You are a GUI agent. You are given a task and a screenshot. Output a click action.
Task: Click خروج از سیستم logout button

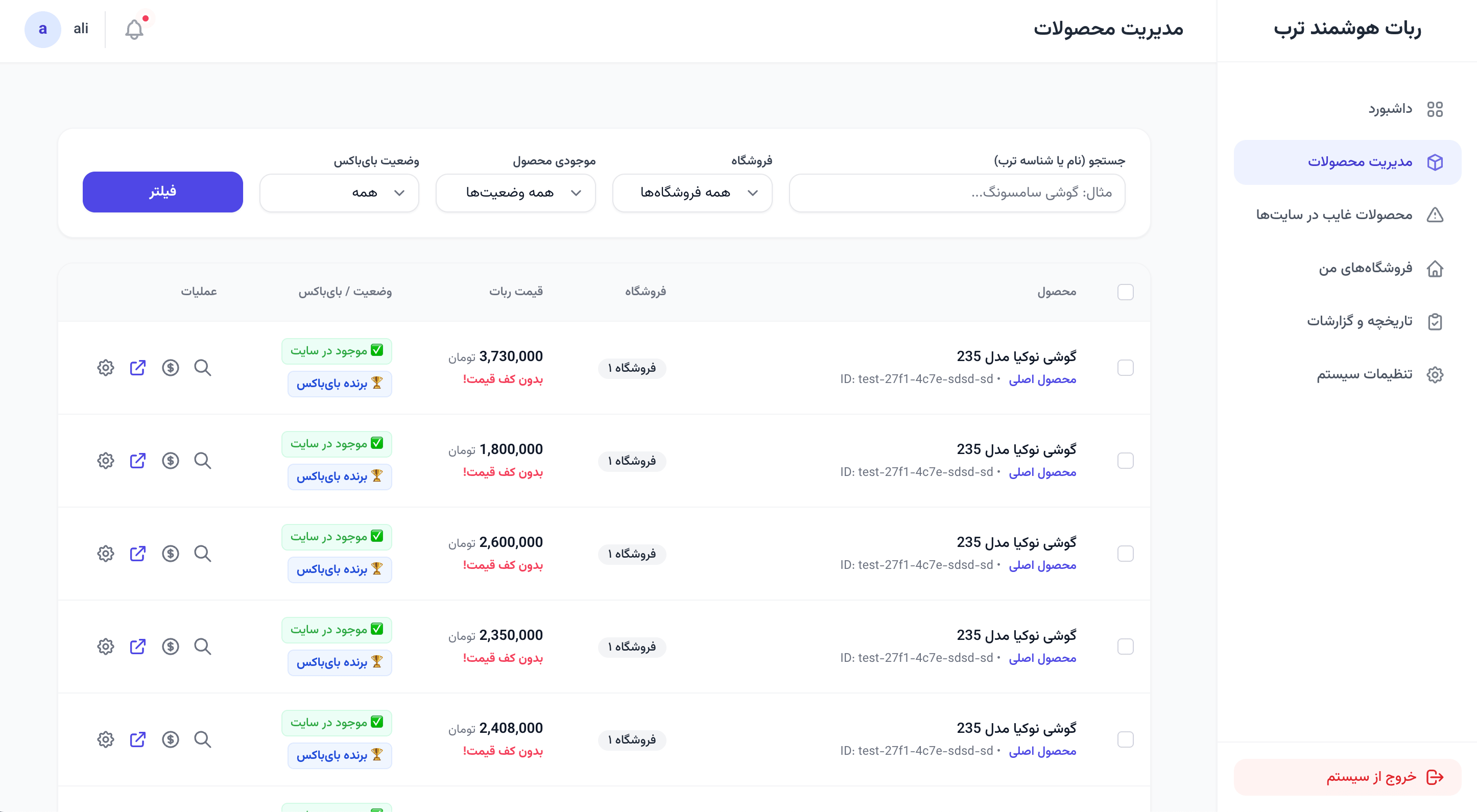point(1347,777)
